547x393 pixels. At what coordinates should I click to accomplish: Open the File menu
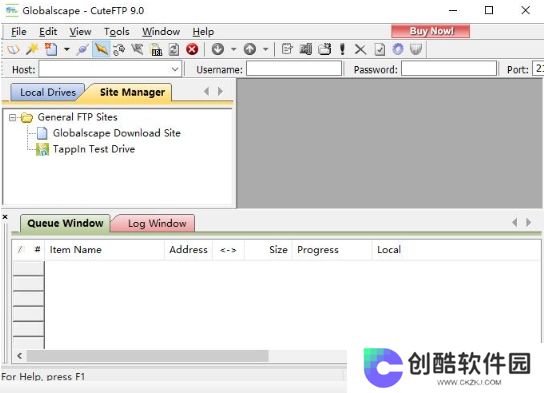[x=18, y=32]
